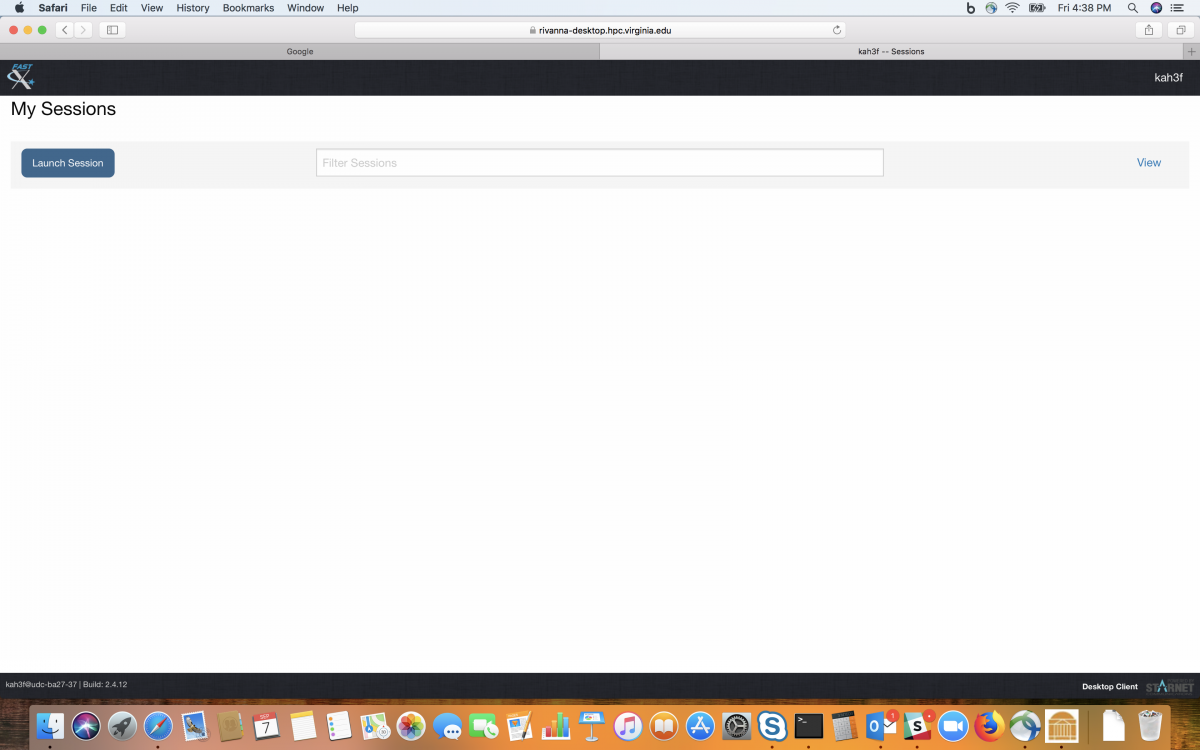
Task: Show all tabs overview icon
Action: (1179, 30)
